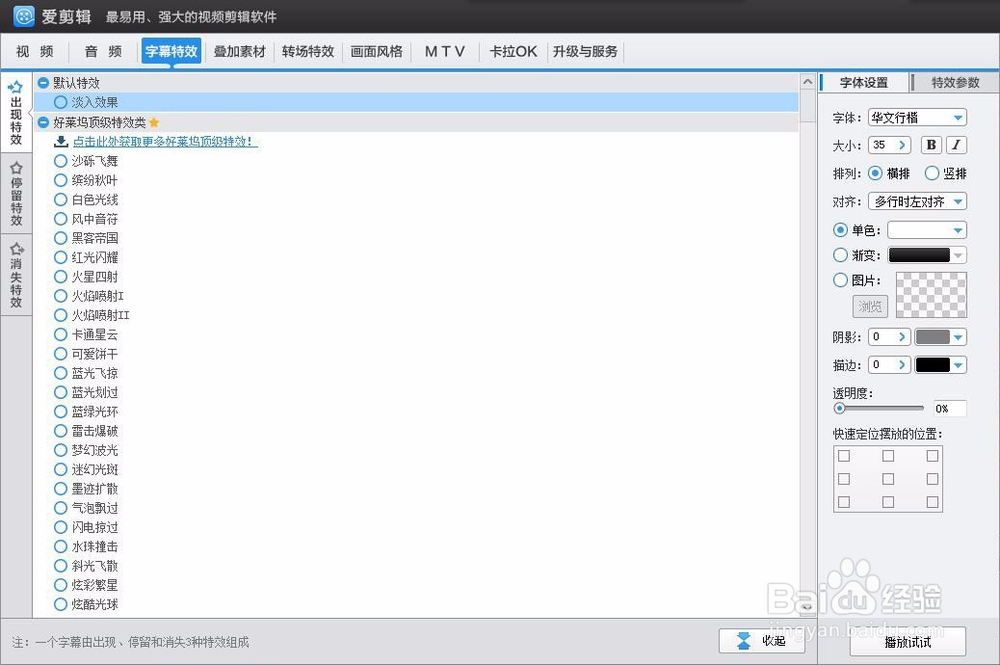Select 闪电掠过 effect
Screen dimensions: 1000x665
tap(61, 527)
